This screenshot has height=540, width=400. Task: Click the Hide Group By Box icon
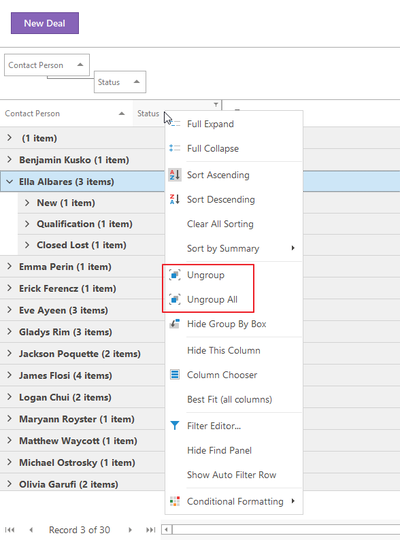pos(175,324)
